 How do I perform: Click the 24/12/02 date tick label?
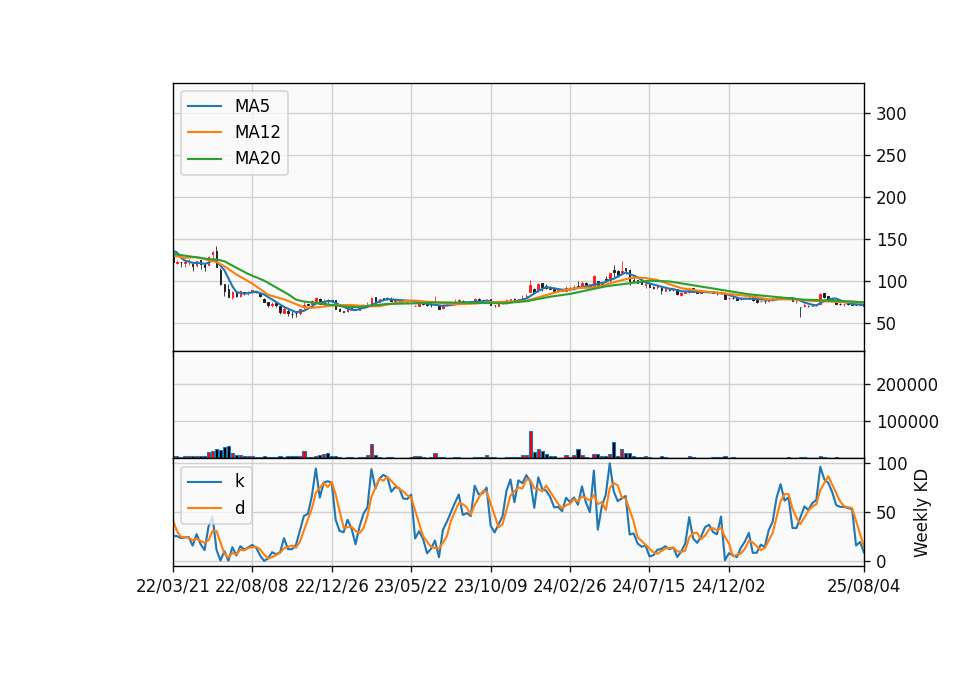click(x=729, y=586)
